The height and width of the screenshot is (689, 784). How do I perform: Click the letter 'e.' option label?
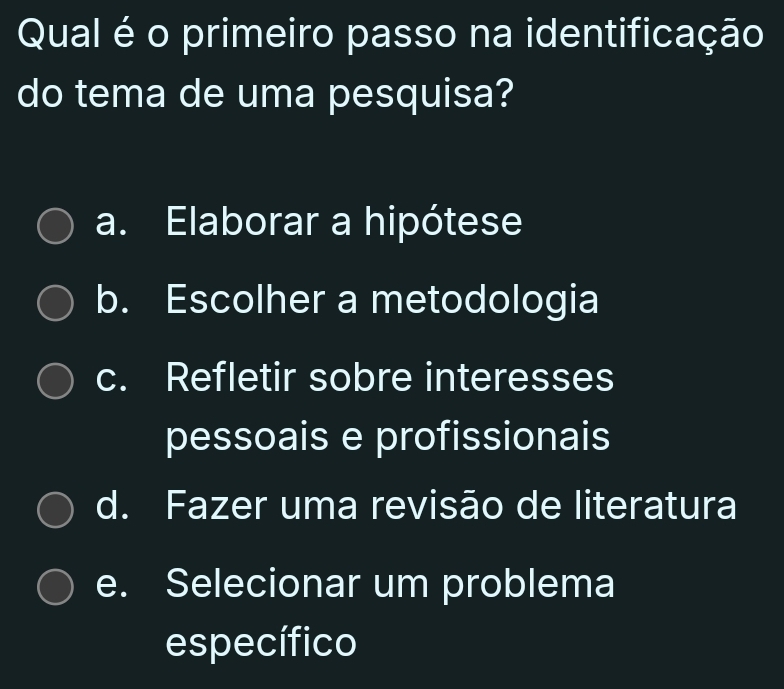(x=113, y=585)
